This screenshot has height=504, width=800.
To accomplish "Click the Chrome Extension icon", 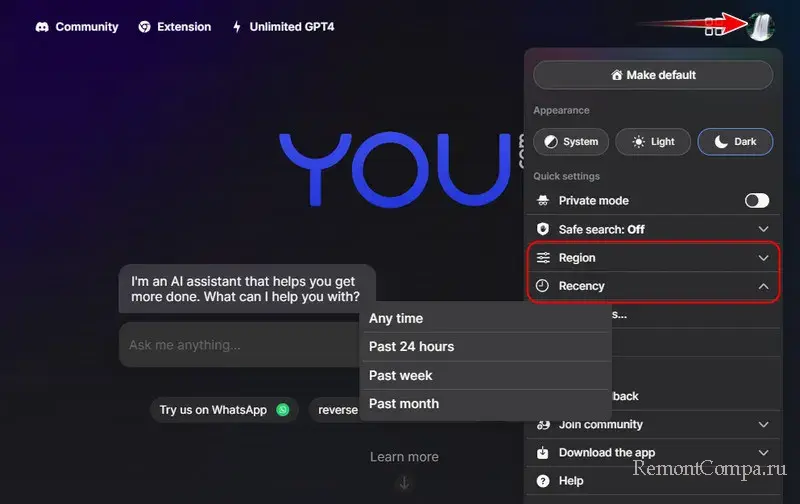I will pos(145,27).
